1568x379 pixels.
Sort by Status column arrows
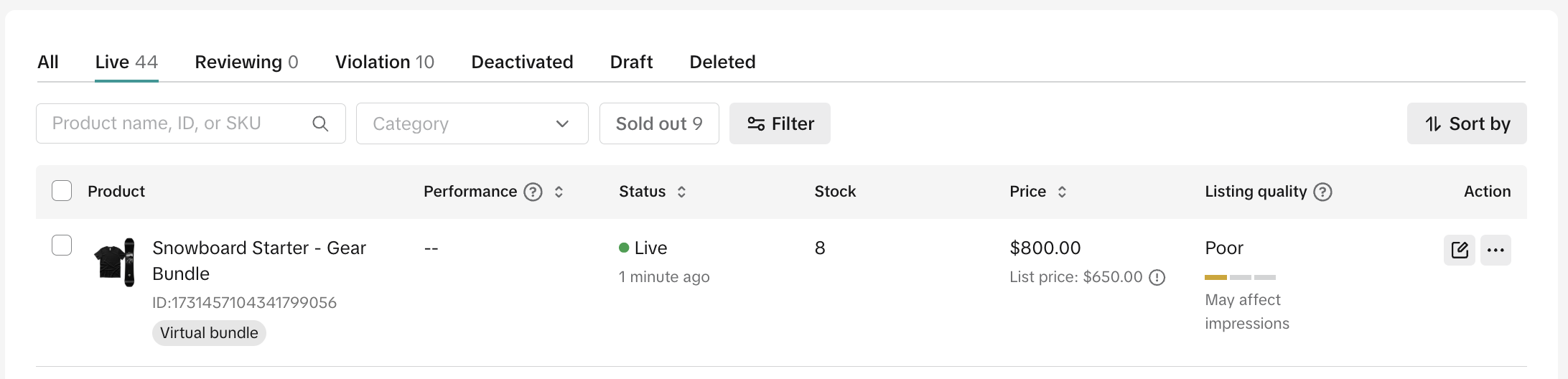tap(681, 192)
